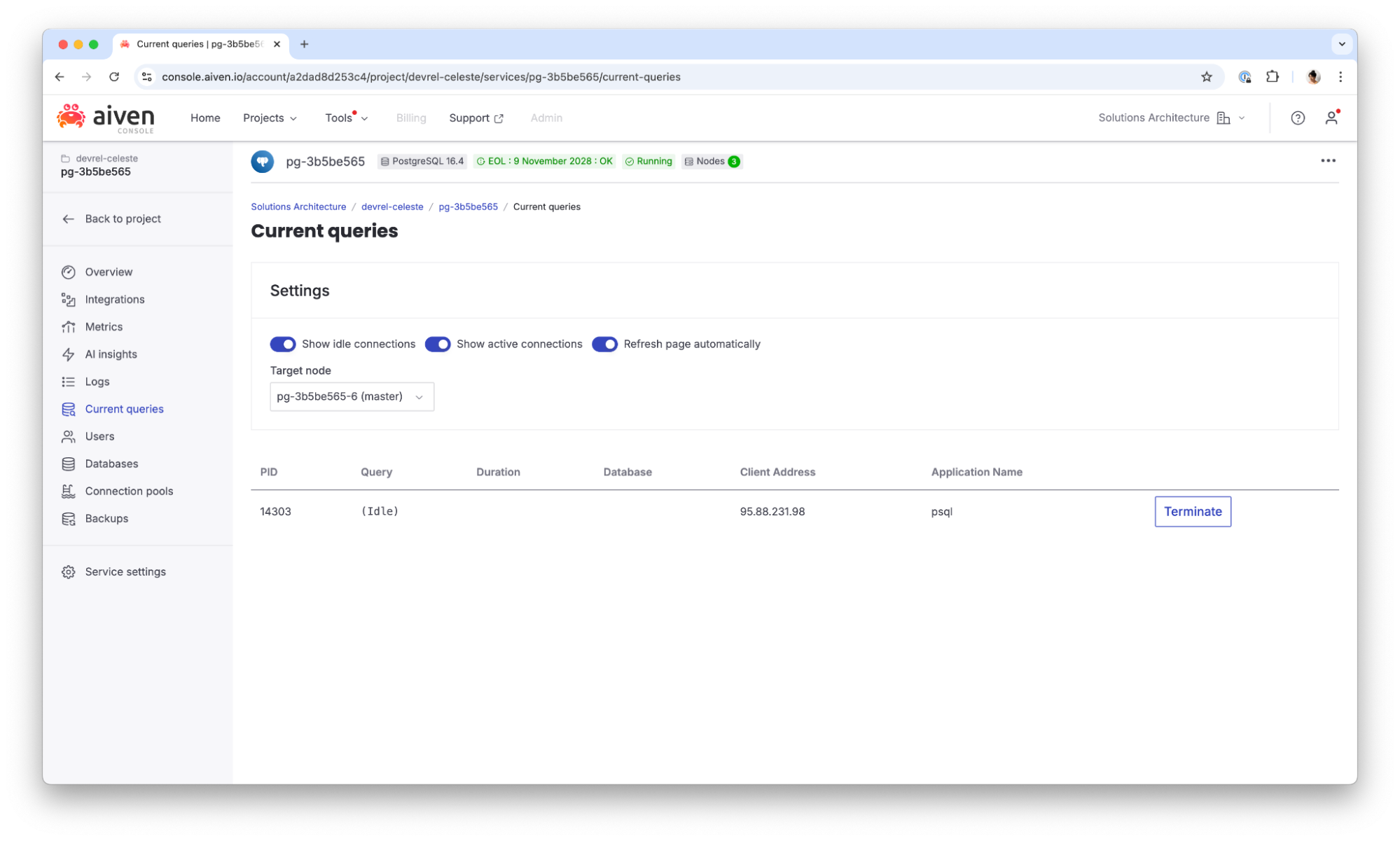Click the organization building icon

coord(1223,118)
